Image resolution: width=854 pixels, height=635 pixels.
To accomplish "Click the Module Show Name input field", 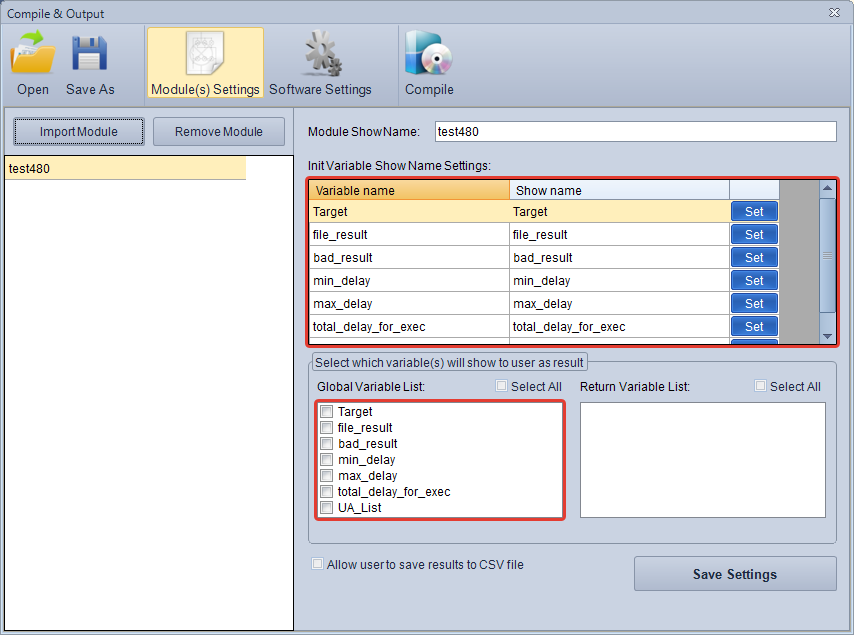I will pos(635,132).
